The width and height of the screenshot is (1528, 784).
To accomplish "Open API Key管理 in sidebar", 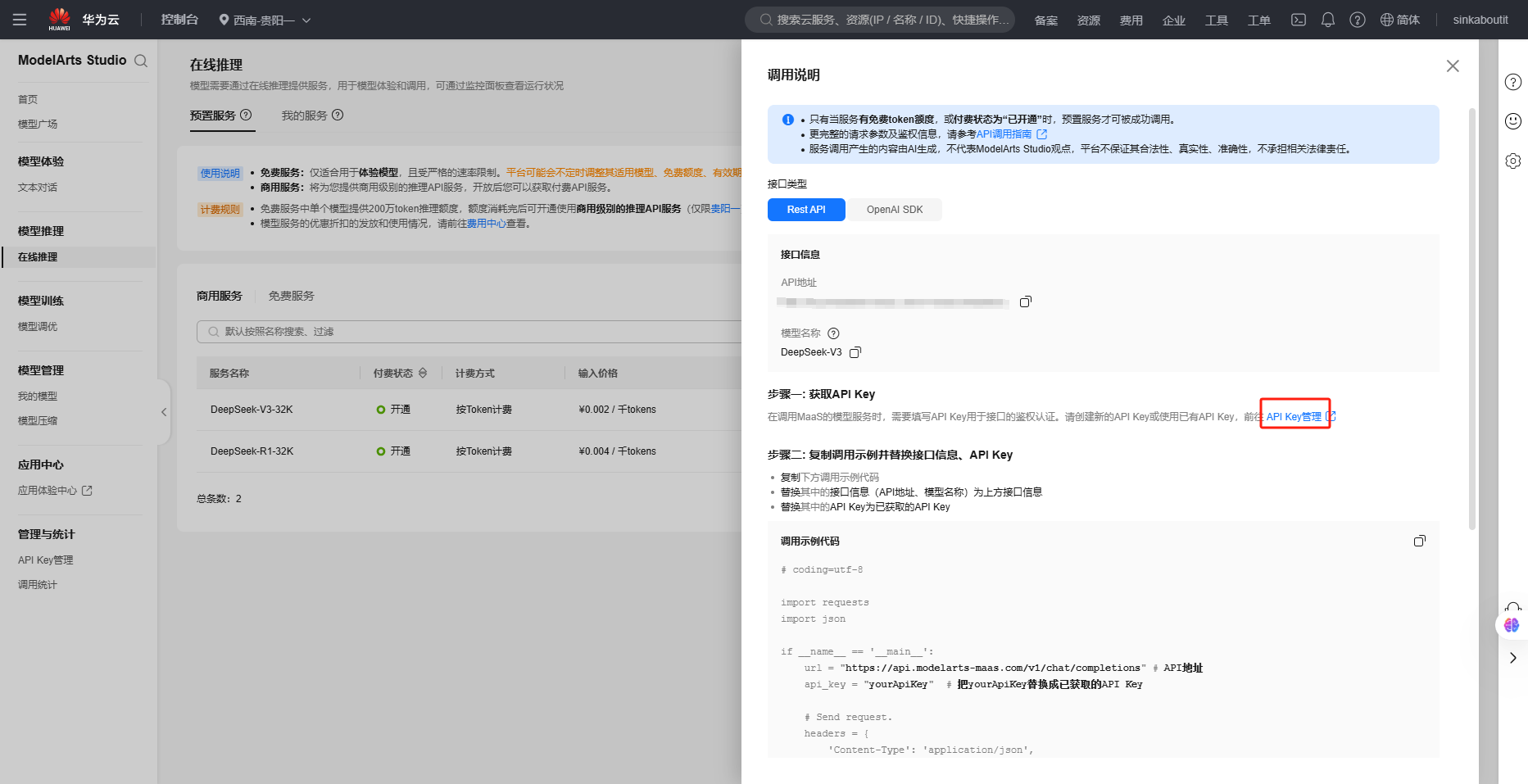I will tap(46, 560).
